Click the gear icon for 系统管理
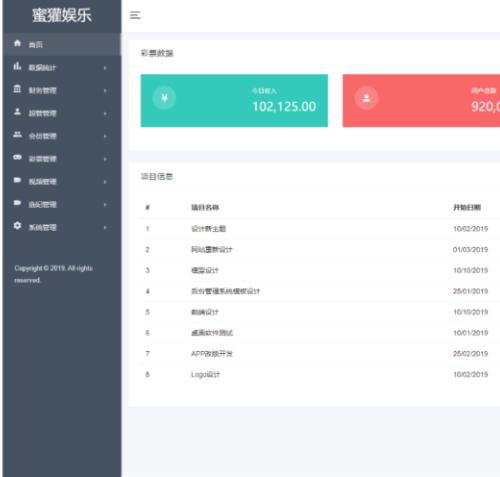Viewport: 500px width, 477px height. (17, 226)
